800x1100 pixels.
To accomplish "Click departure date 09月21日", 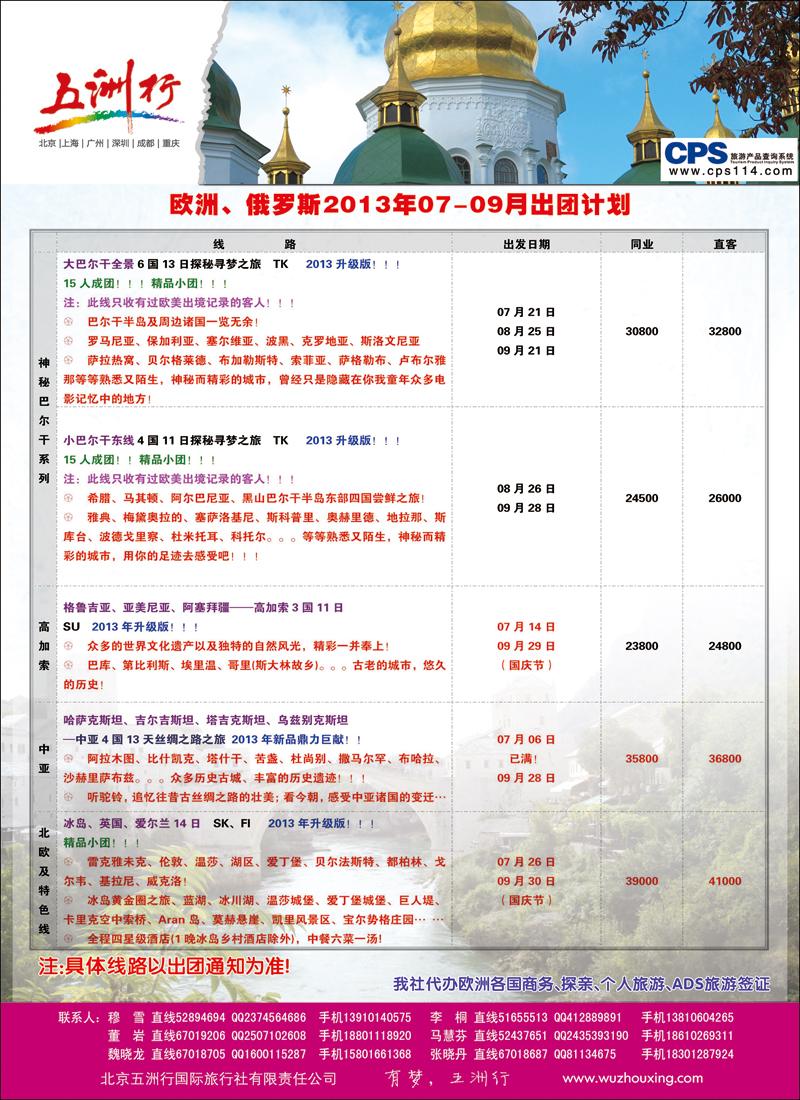I will 526,350.
